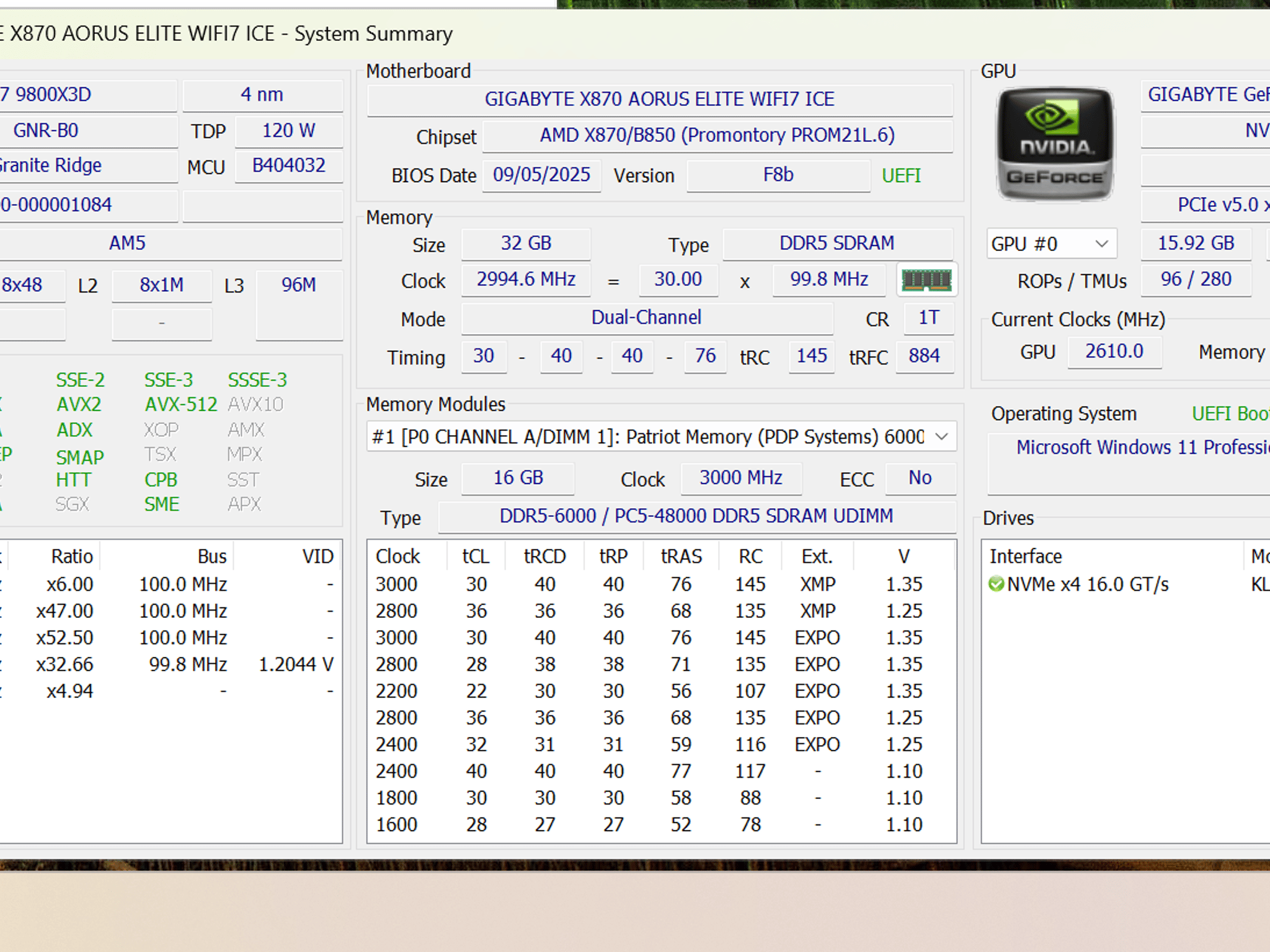Image resolution: width=1270 pixels, height=952 pixels.
Task: Click the ECC No value
Action: pyautogui.click(x=920, y=478)
